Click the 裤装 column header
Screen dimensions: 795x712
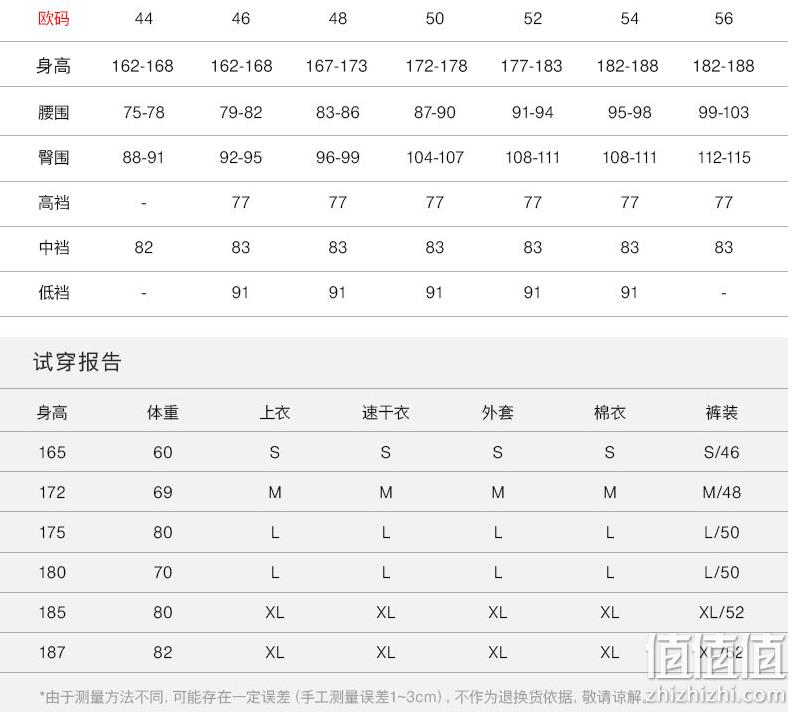coord(721,412)
